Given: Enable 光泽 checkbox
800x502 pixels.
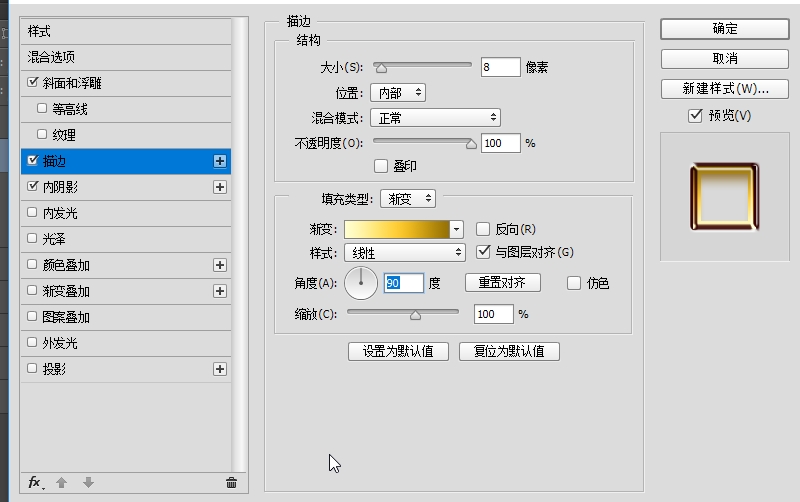Looking at the screenshot, I should (32, 238).
